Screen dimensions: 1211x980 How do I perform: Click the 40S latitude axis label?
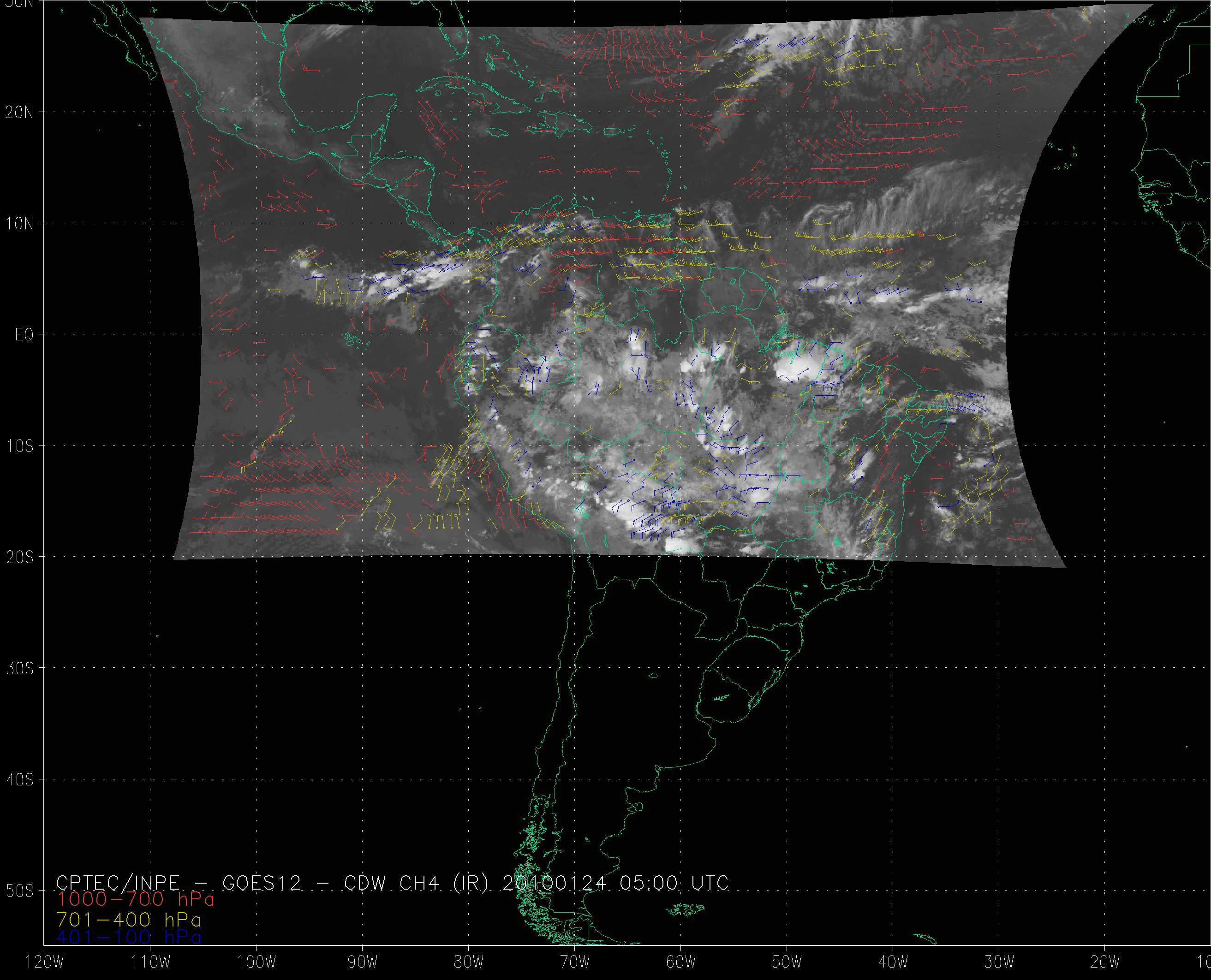[20, 779]
